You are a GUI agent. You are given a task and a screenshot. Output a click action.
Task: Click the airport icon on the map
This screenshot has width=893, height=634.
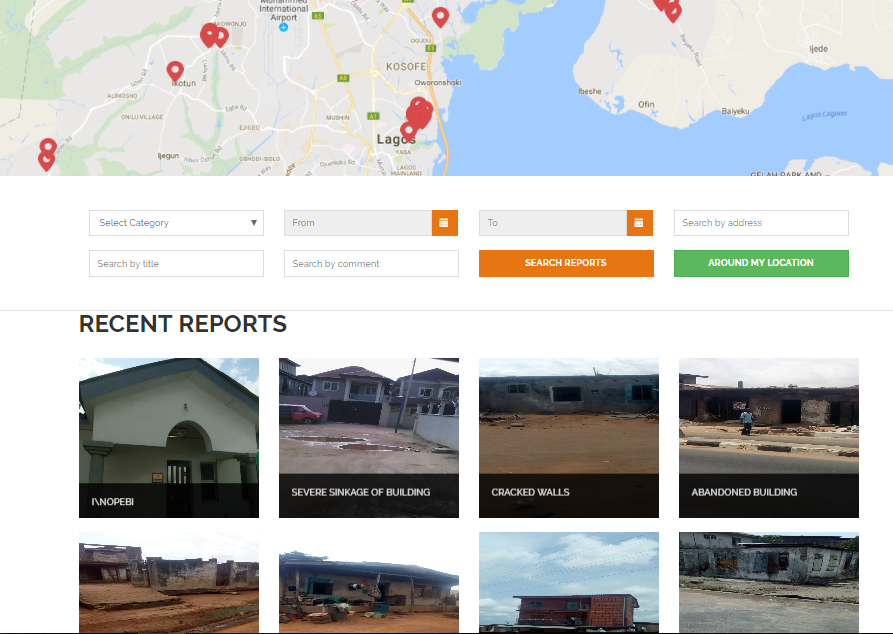(x=284, y=28)
